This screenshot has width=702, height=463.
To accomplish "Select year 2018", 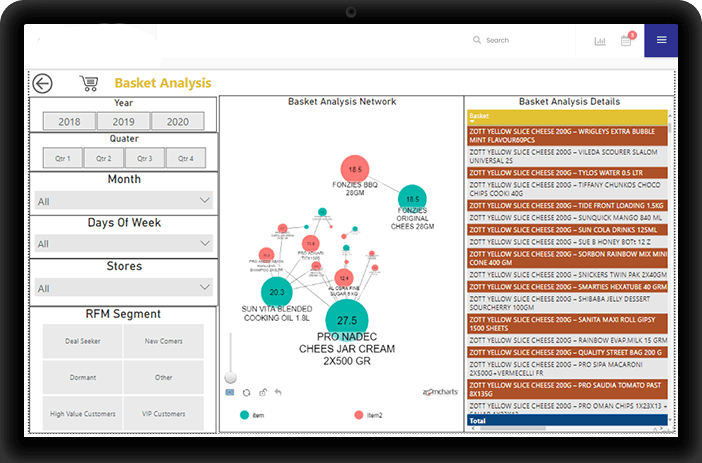I will [x=69, y=121].
